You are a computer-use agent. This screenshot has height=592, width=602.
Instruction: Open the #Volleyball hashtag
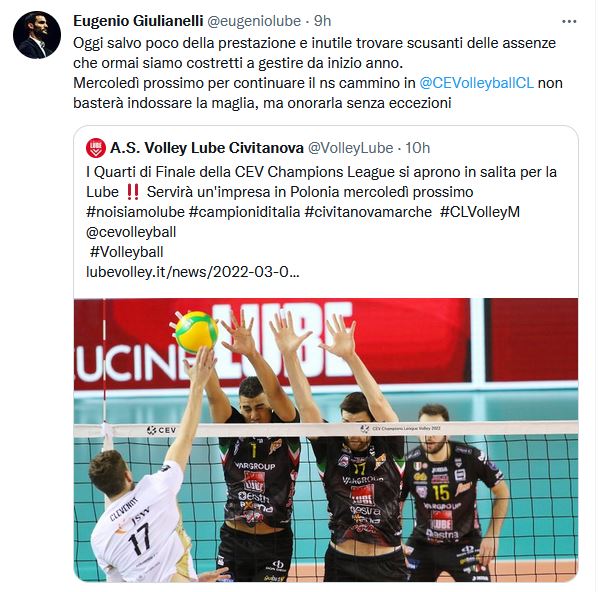click(x=127, y=252)
